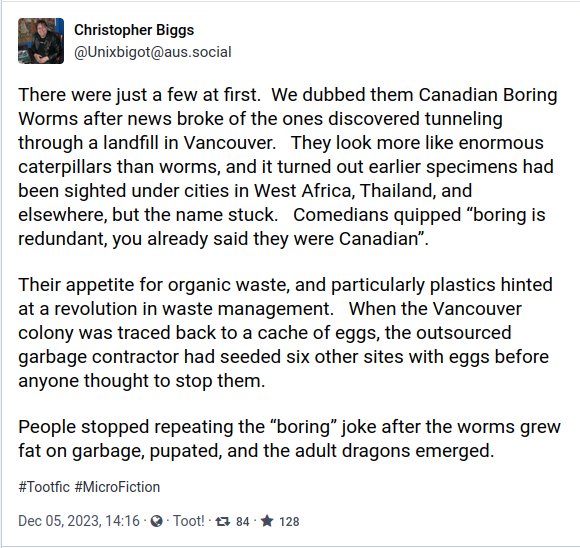The width and height of the screenshot is (580, 548).
Task: View the 84 boosts count
Action: (x=243, y=522)
